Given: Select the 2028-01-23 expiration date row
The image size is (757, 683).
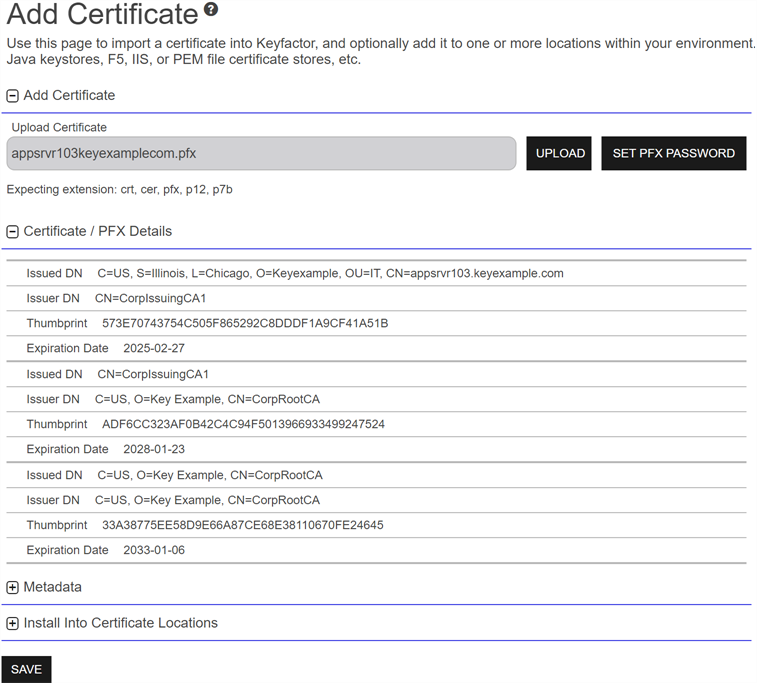Looking at the screenshot, I should coord(154,449).
